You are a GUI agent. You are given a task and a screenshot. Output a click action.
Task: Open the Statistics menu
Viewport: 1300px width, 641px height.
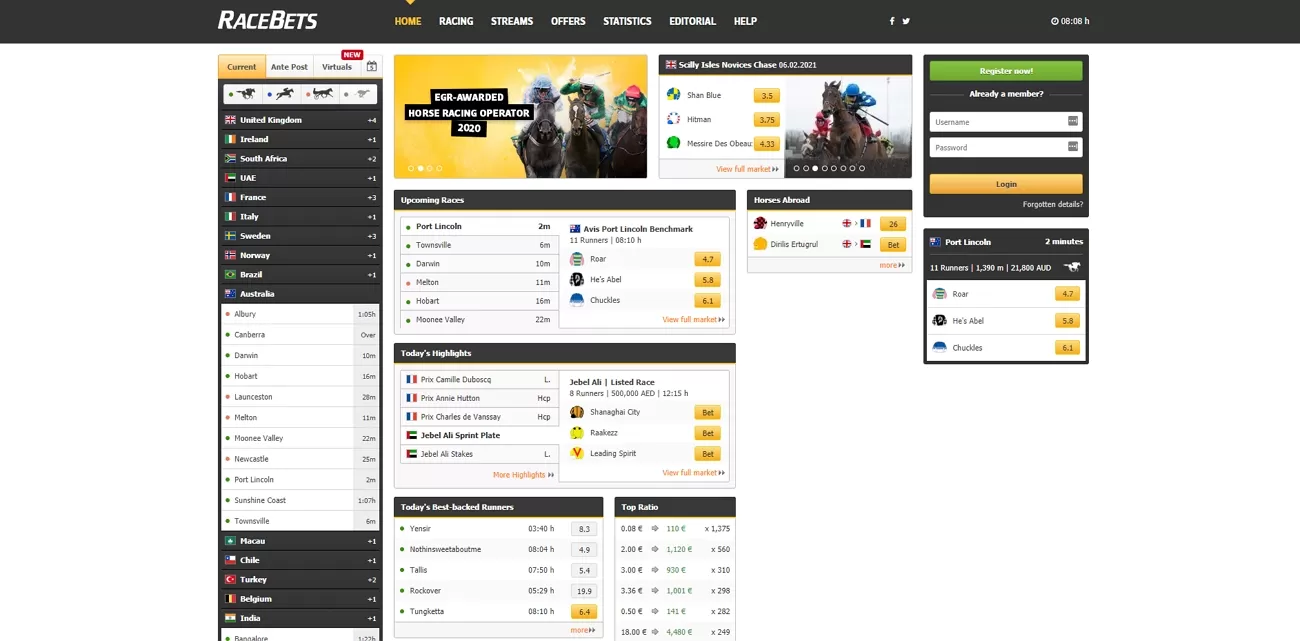coord(627,21)
